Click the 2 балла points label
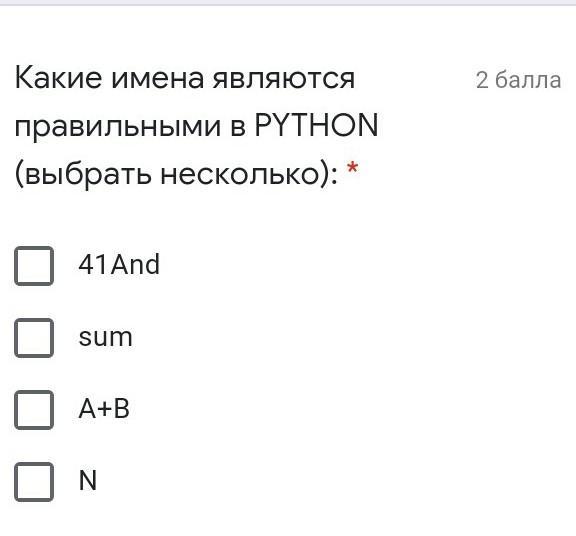Screen dimensions: 576x536 point(518,80)
